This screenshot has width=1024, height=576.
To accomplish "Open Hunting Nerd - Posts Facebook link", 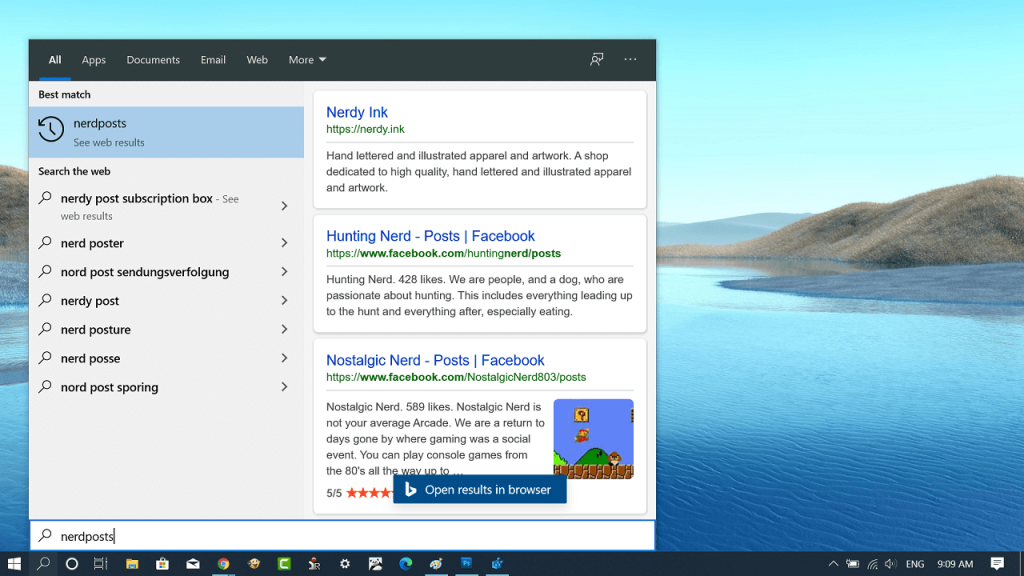I will [x=430, y=236].
